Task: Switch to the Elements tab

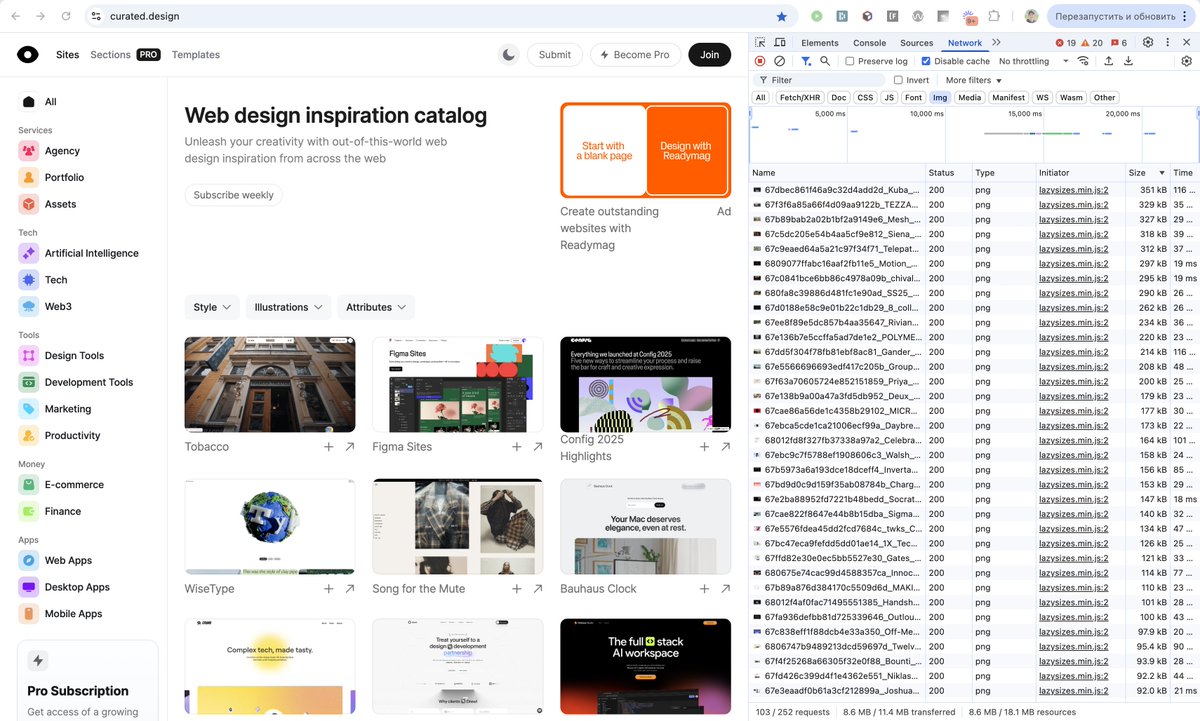Action: (819, 43)
